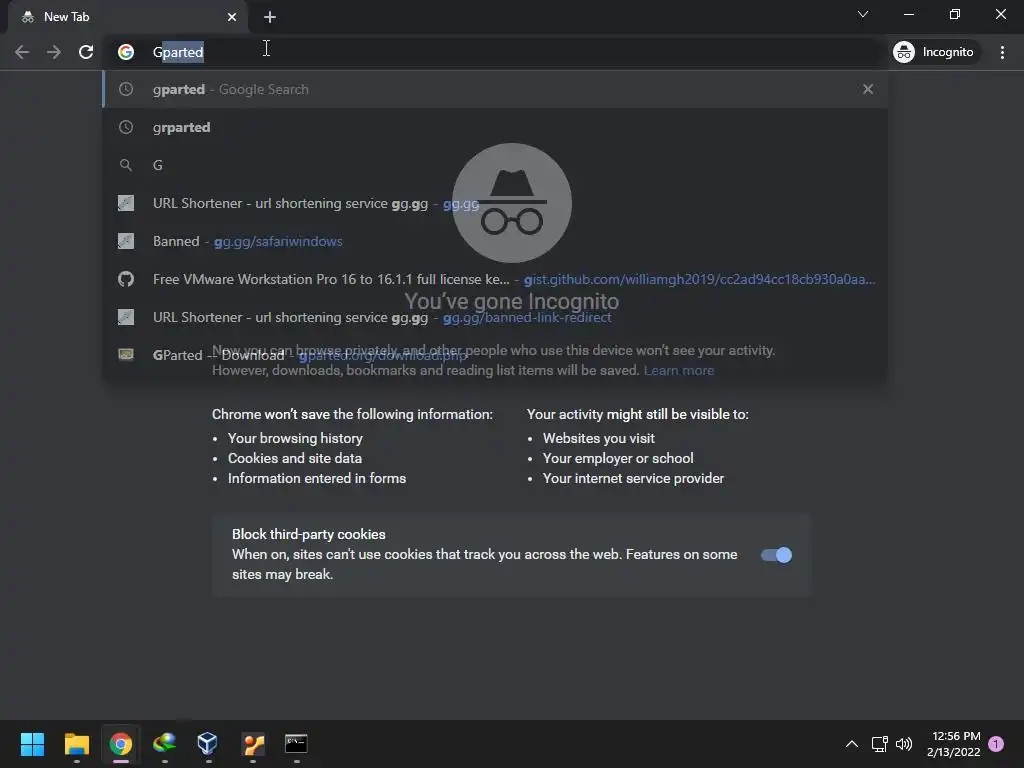The image size is (1024, 768).
Task: Click the clock icon beside grparted
Action: click(x=126, y=127)
